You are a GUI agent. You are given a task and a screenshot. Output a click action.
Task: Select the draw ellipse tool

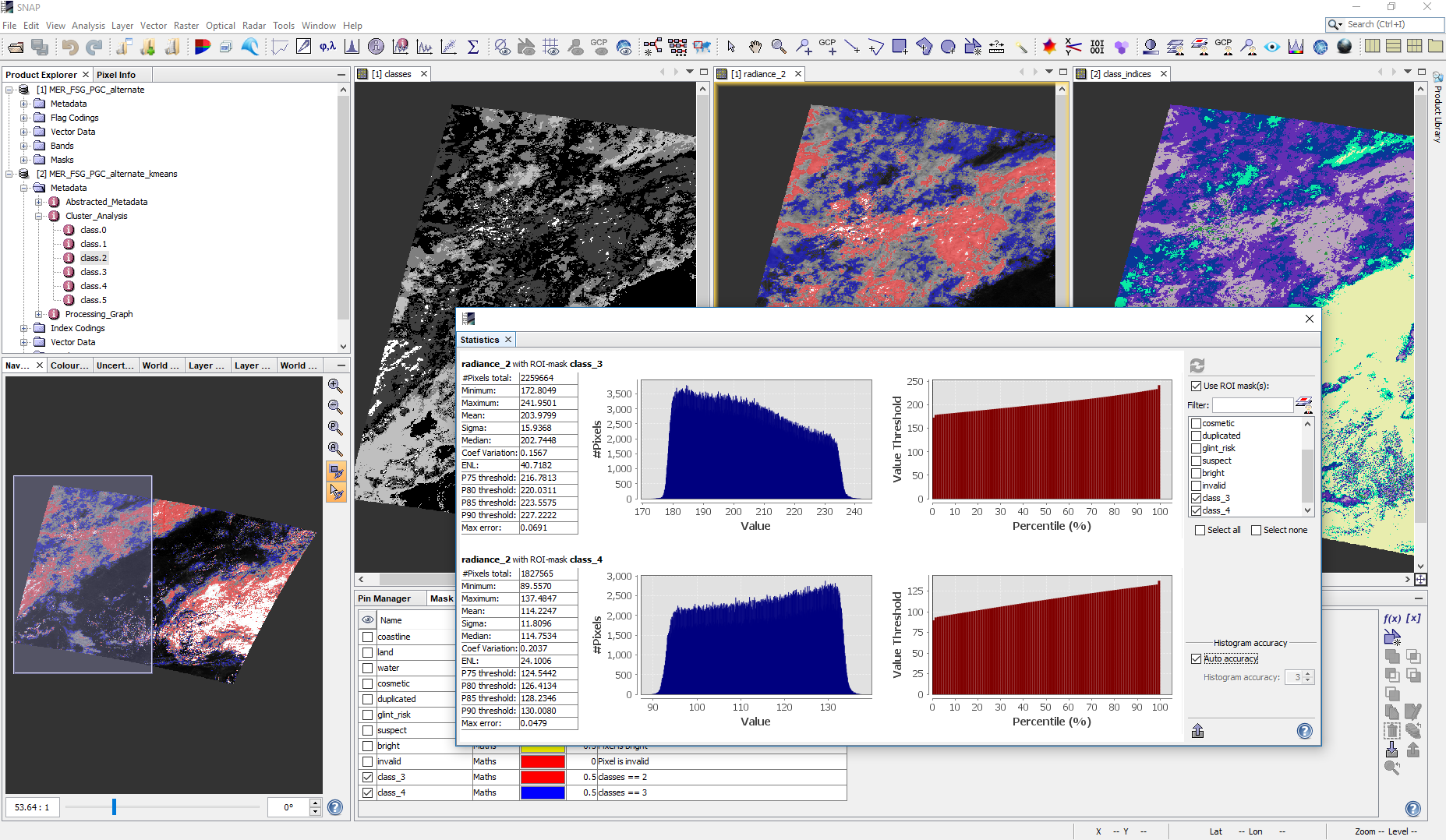(948, 48)
